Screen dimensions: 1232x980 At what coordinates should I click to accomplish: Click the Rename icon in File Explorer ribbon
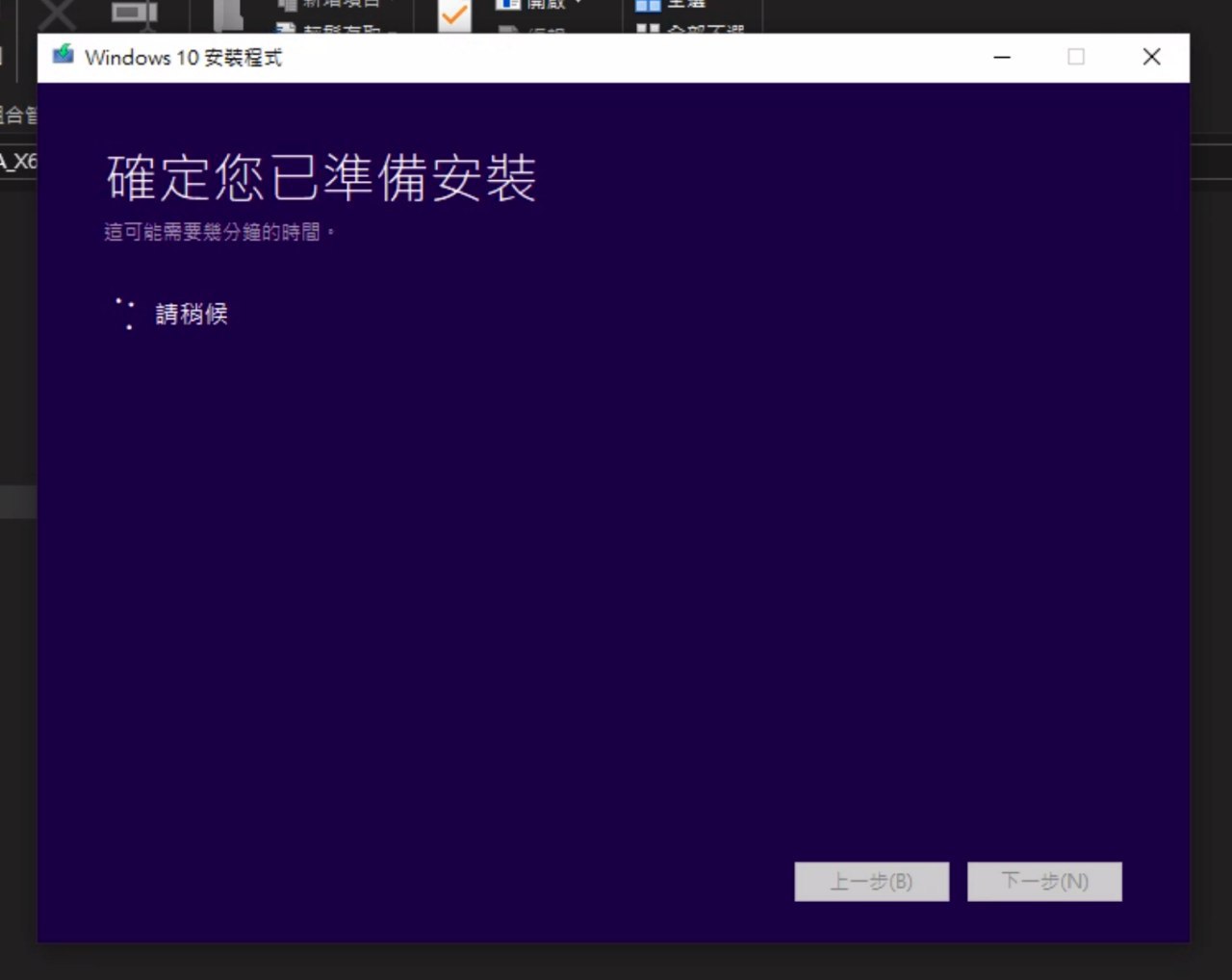coord(134,15)
